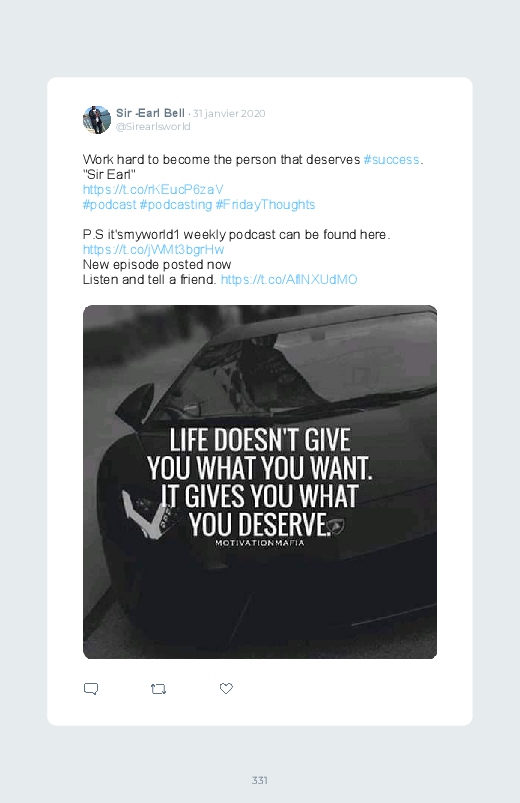The width and height of the screenshot is (520, 803).
Task: Click the @Sirearlsworld handle
Action: 153,126
